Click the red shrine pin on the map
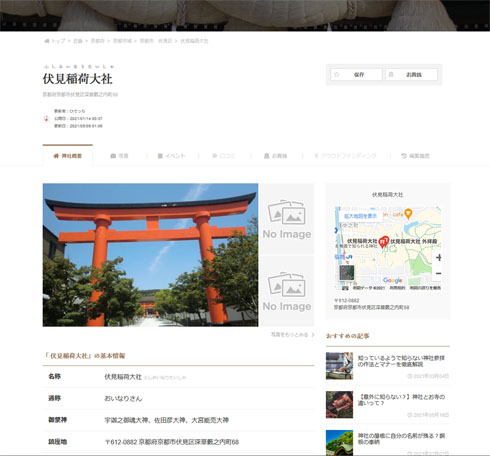The height and width of the screenshot is (456, 490). tap(384, 241)
